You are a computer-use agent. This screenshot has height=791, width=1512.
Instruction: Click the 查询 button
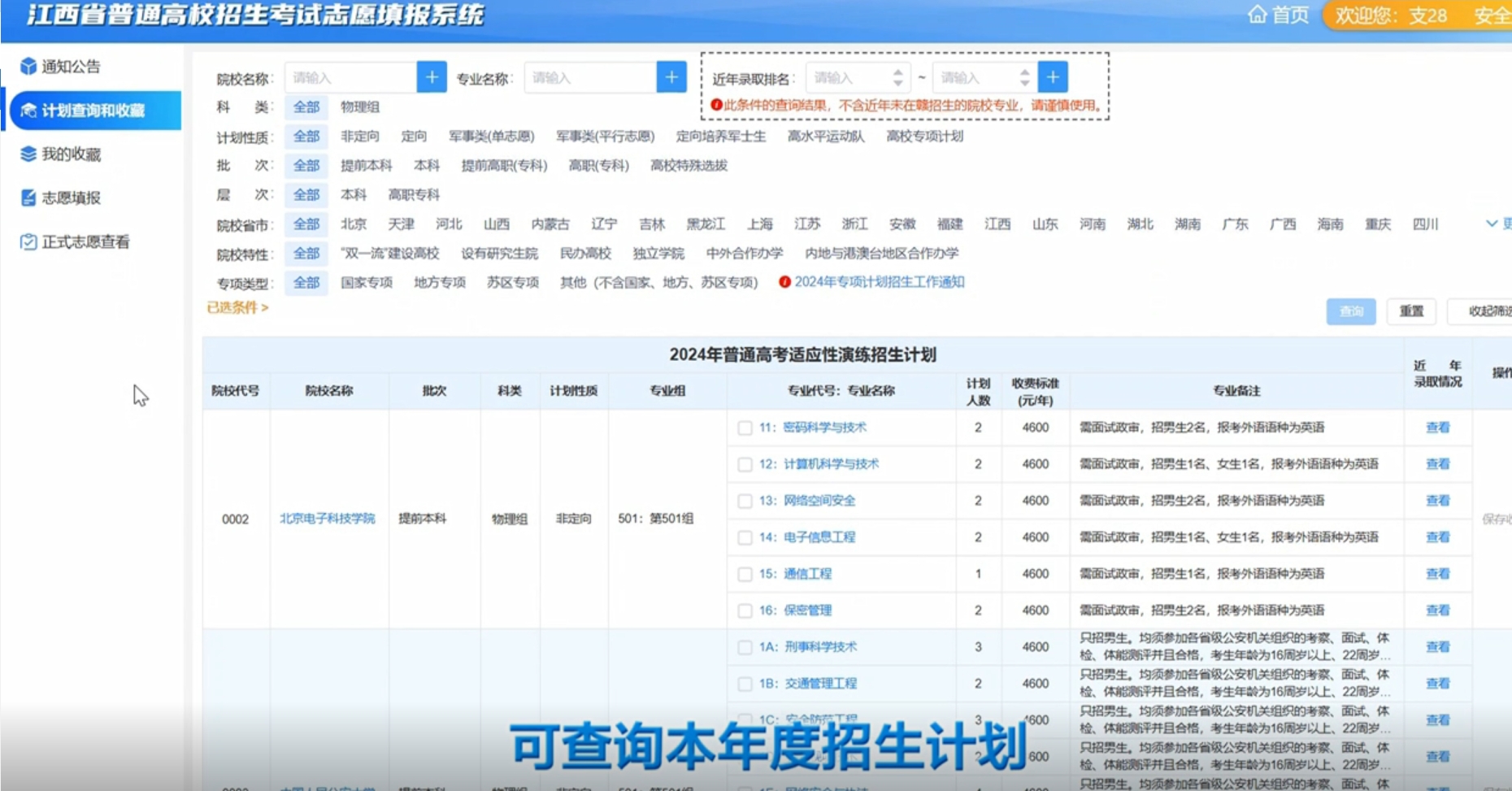click(1351, 311)
